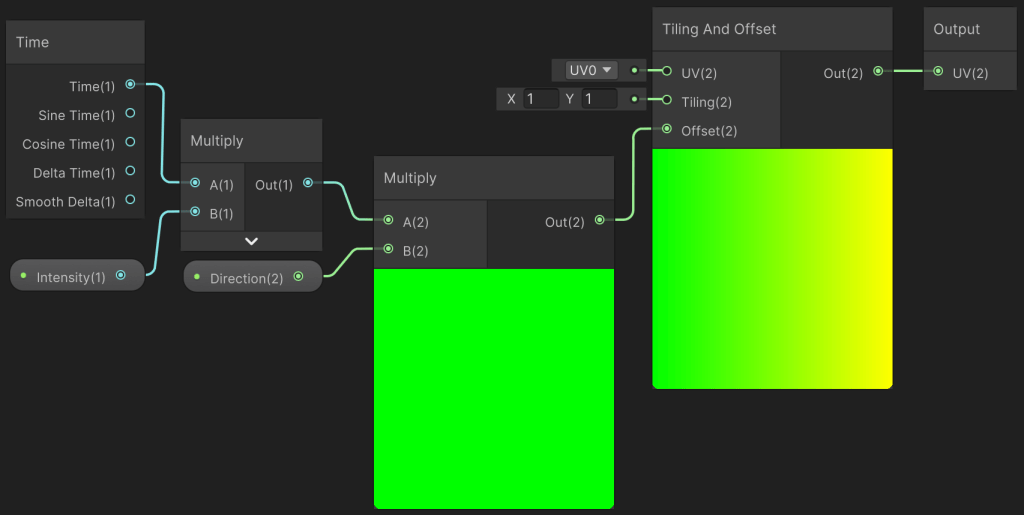Click Tiling And Offset Out(2) port

pyautogui.click(x=878, y=72)
